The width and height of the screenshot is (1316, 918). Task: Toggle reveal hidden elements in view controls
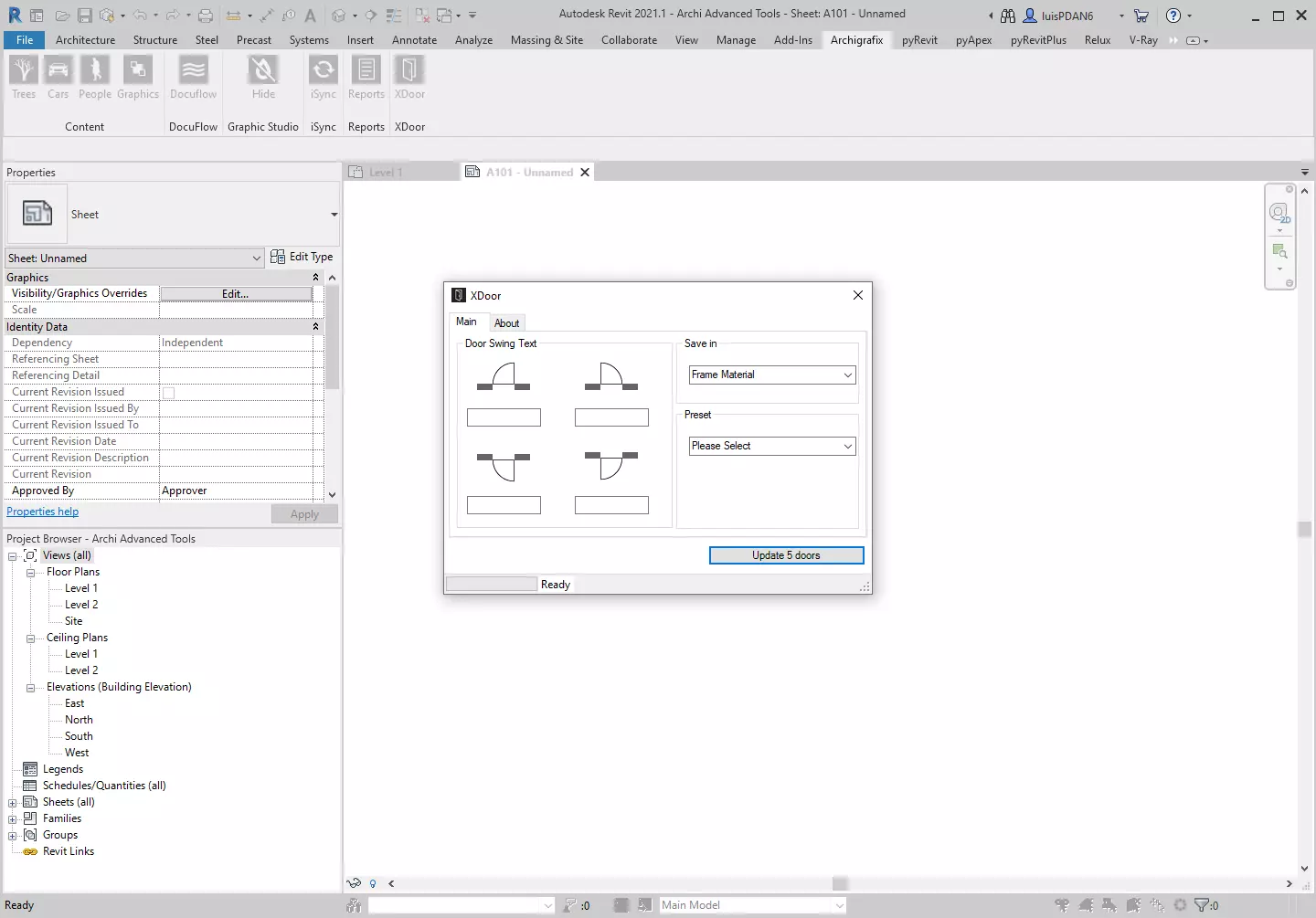pyautogui.click(x=355, y=883)
